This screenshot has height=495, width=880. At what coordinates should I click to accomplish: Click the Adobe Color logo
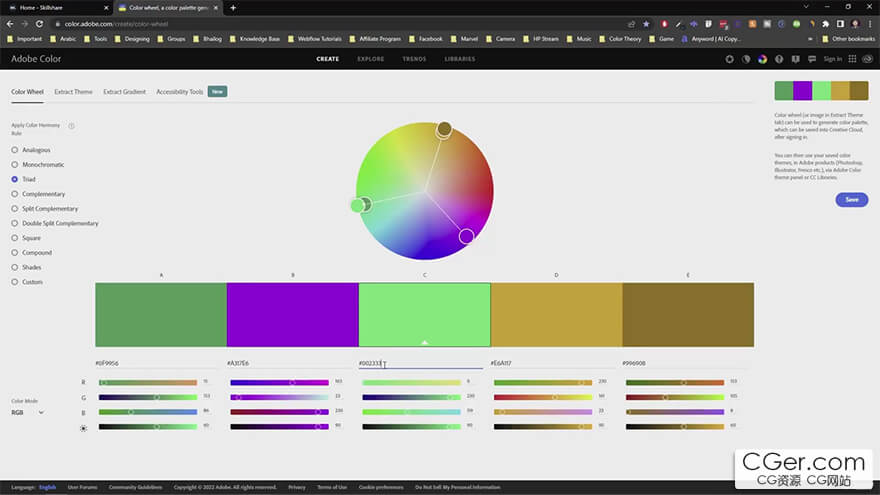click(x=36, y=59)
